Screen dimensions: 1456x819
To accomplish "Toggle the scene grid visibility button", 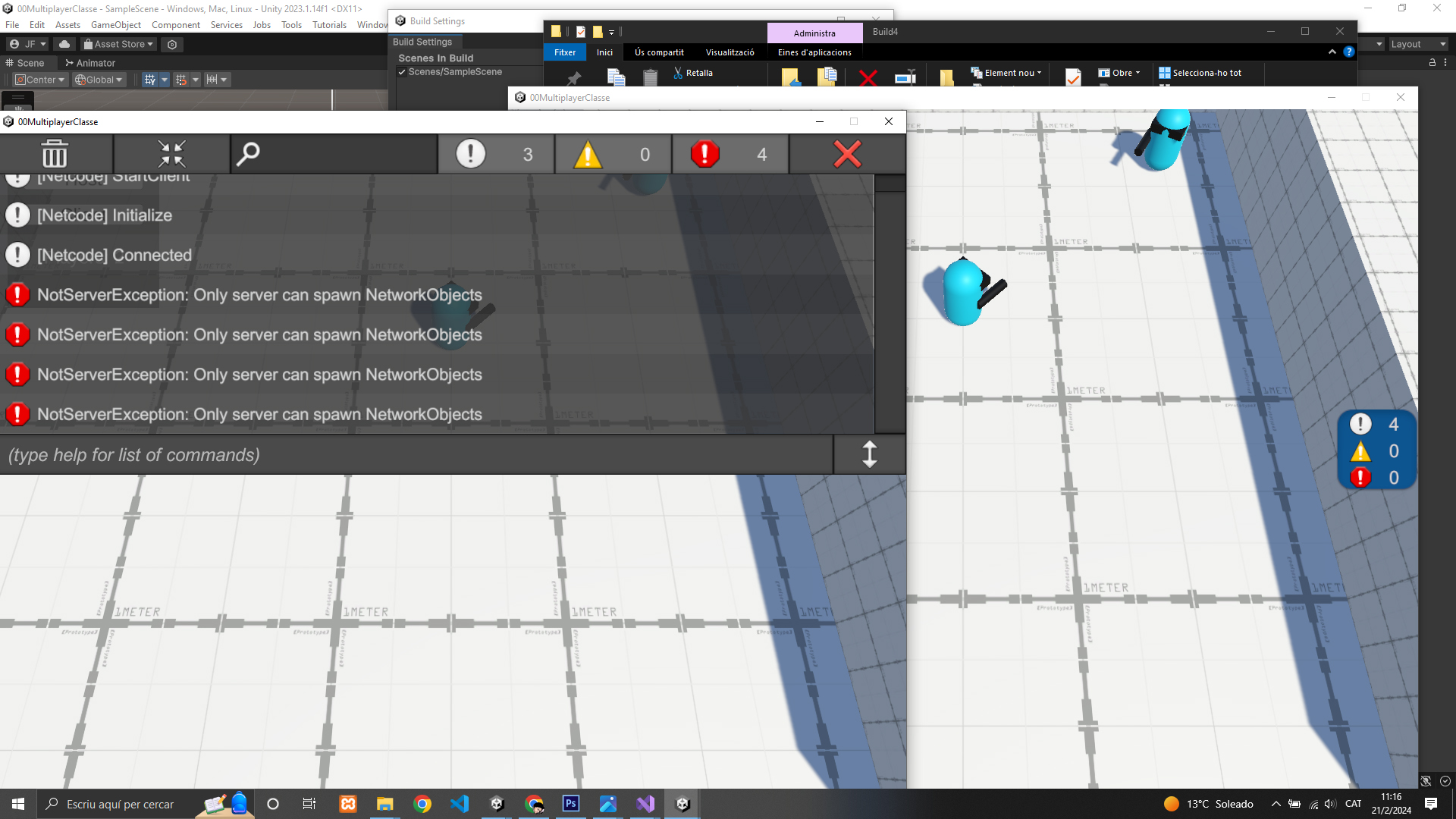I will (150, 80).
